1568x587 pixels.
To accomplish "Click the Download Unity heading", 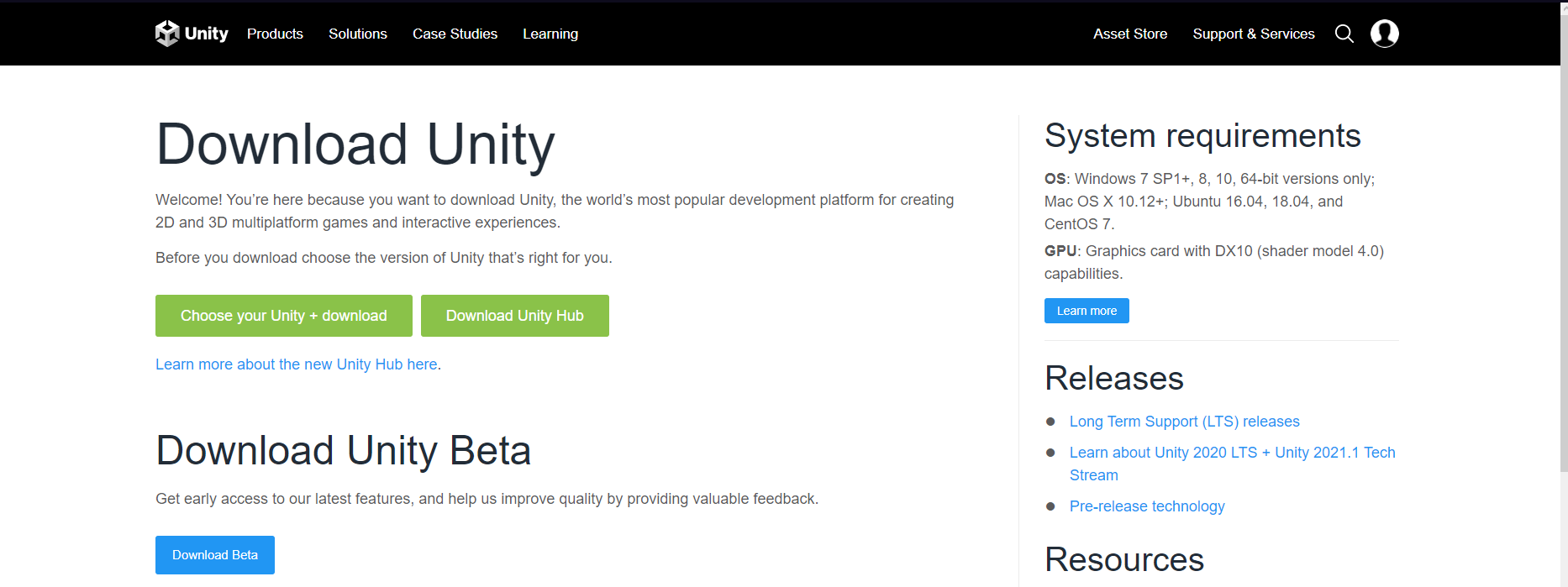I will (355, 144).
